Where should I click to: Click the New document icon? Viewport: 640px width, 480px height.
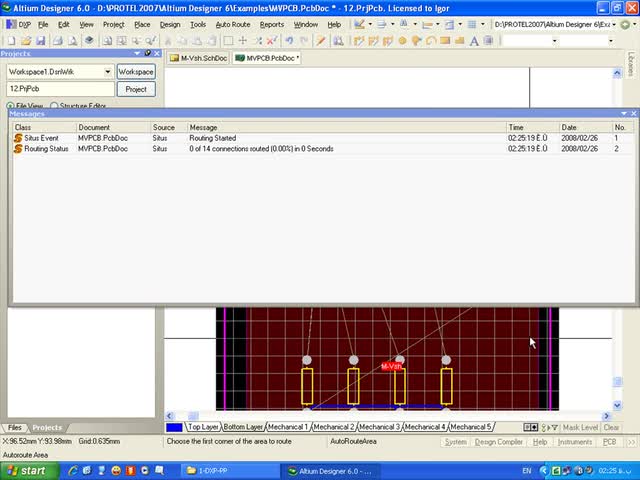click(11, 40)
